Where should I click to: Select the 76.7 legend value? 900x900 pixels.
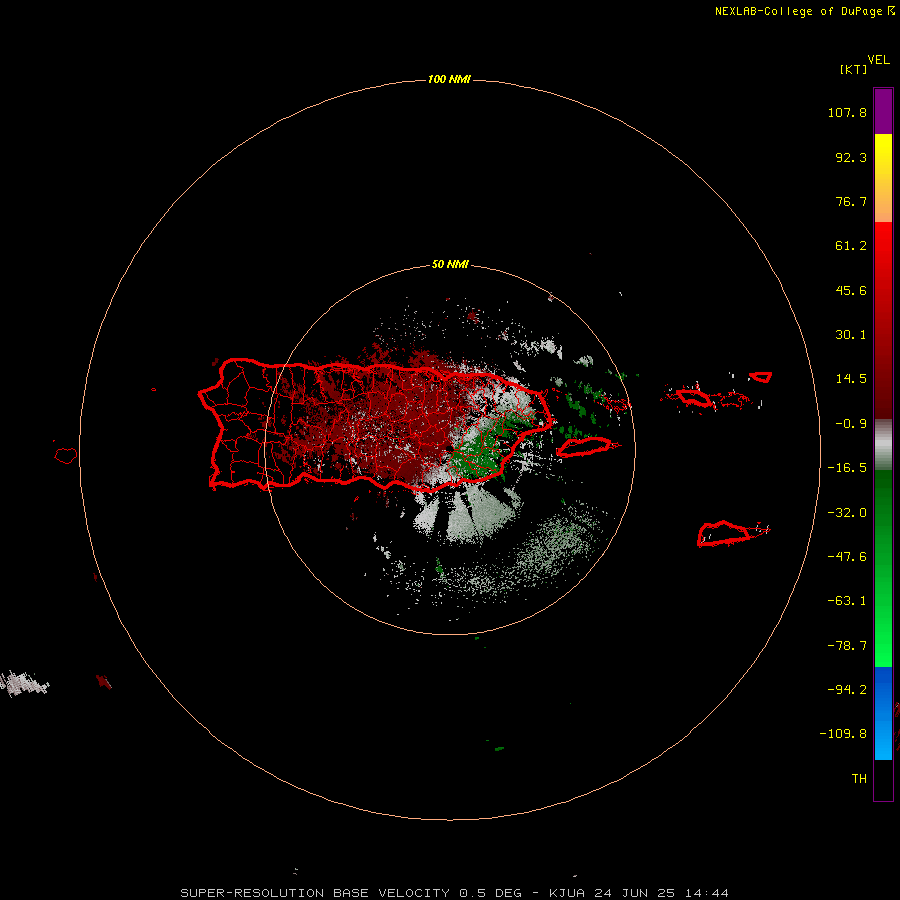click(851, 201)
